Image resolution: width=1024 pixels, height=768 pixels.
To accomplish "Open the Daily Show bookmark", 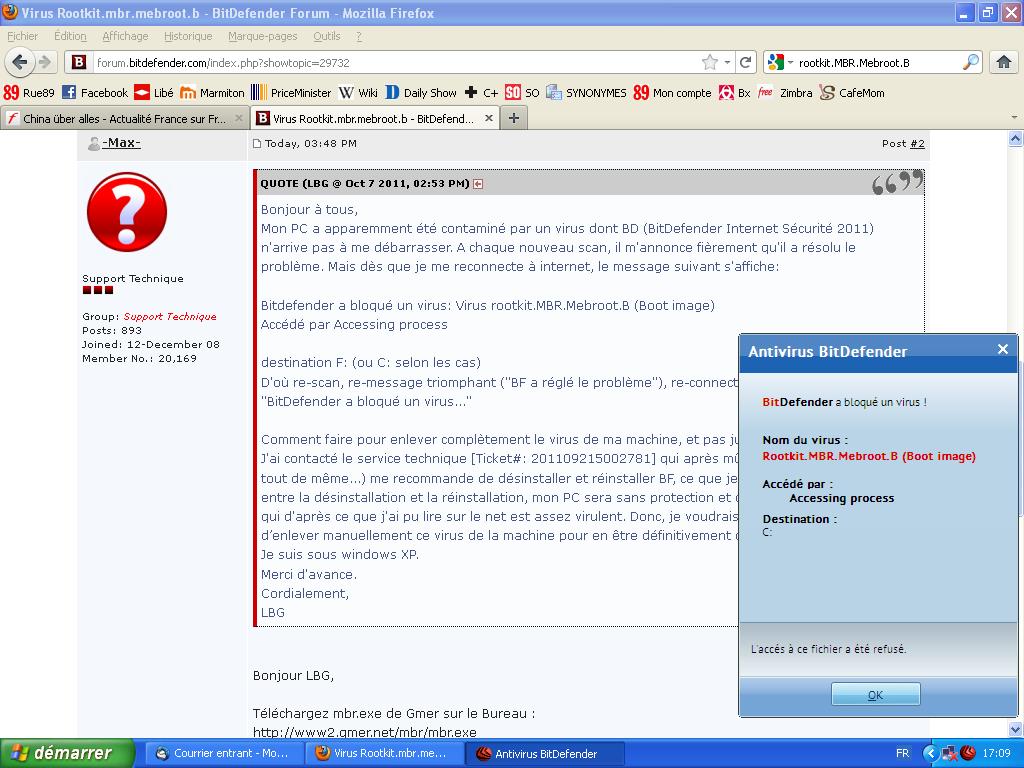I will coord(421,93).
